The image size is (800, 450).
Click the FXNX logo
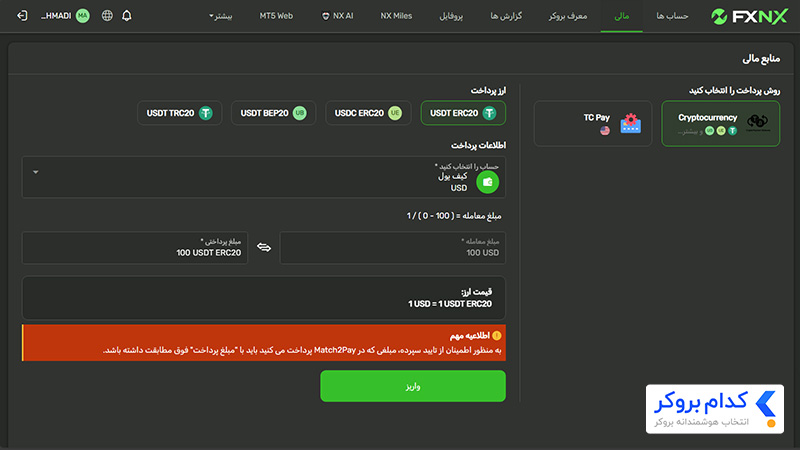(x=749, y=16)
